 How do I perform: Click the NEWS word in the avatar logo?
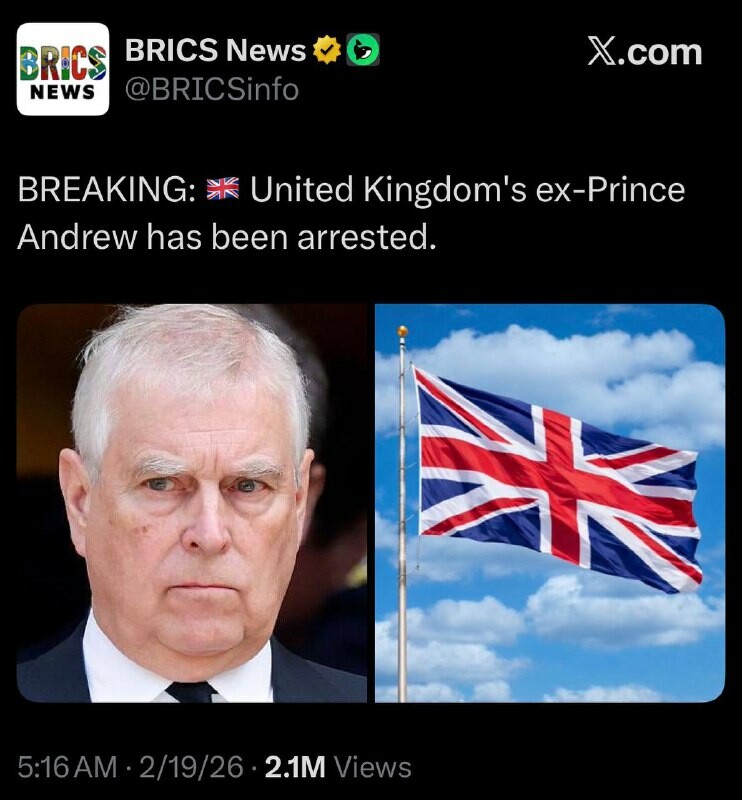pos(63,92)
